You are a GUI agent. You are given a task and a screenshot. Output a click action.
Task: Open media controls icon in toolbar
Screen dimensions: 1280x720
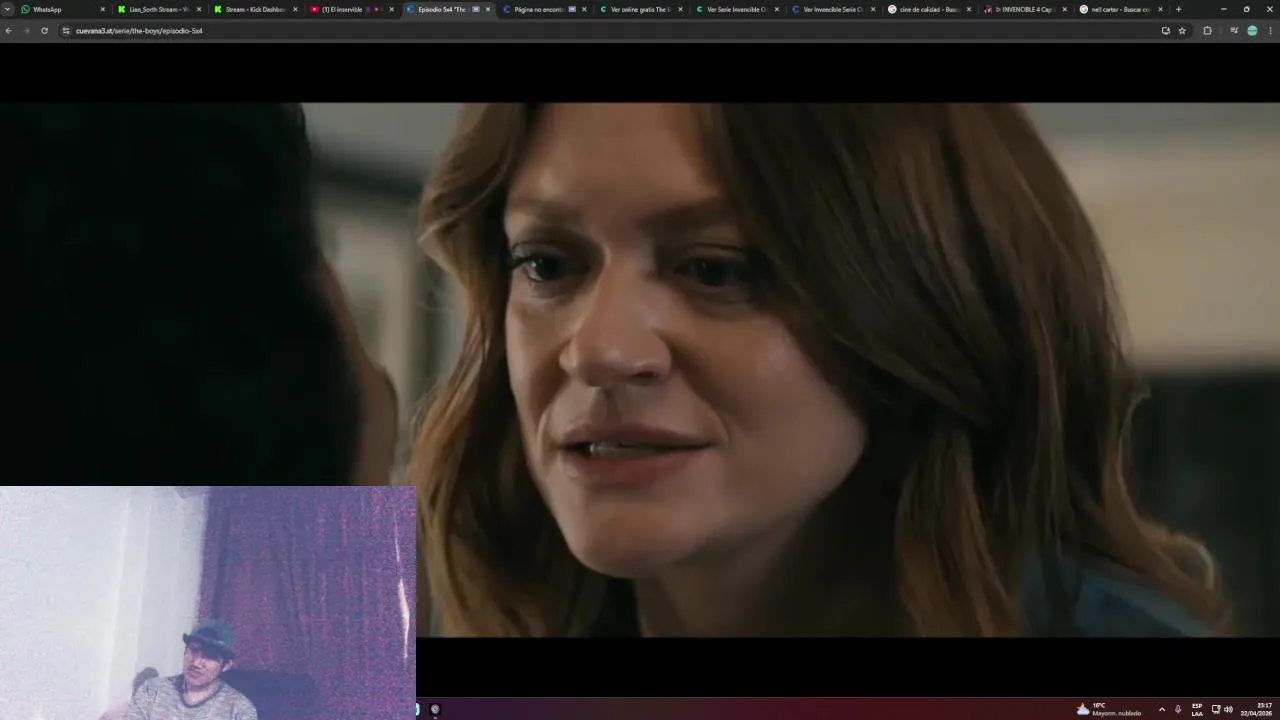point(1234,31)
